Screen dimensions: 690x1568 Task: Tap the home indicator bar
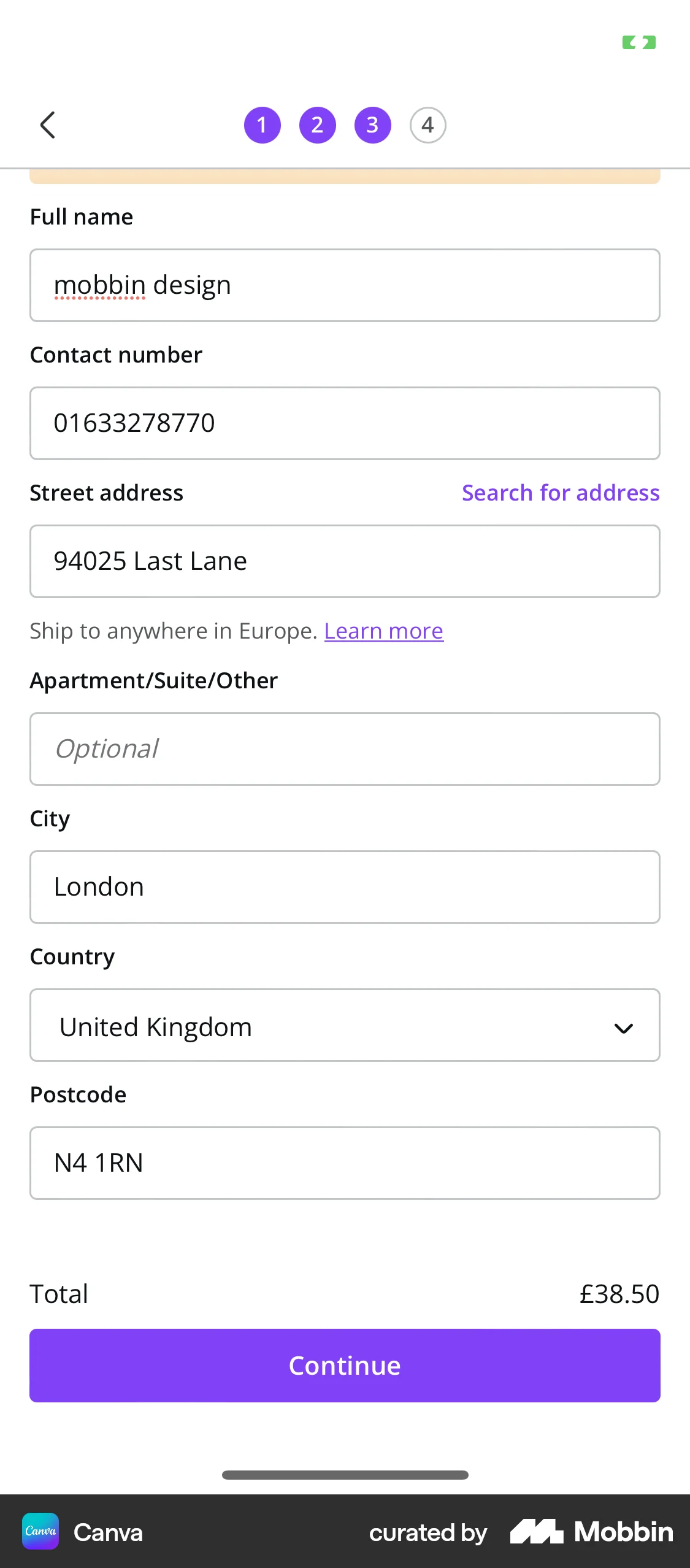pyautogui.click(x=345, y=1475)
